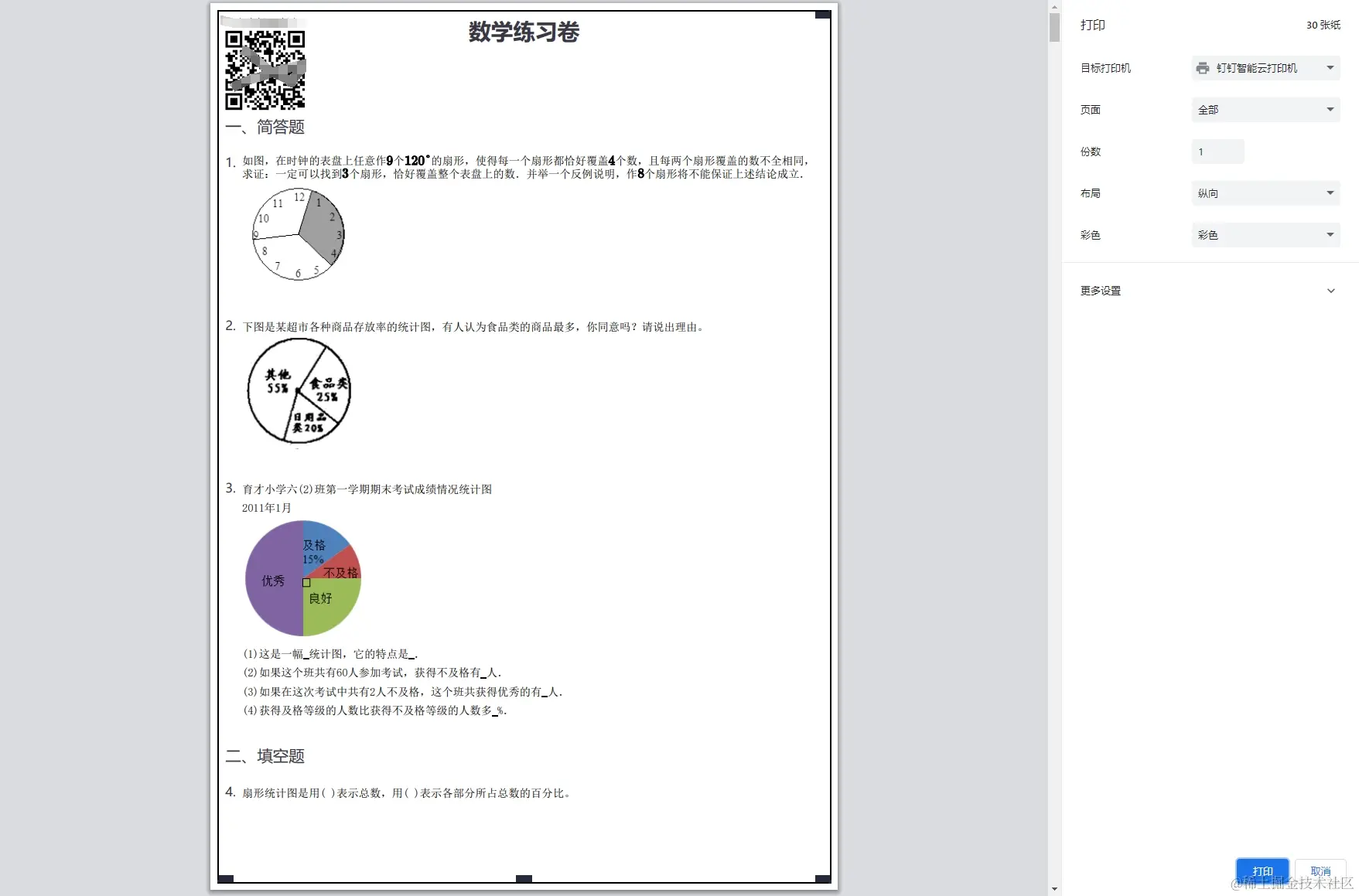Click the colorful exam results pie chart
The image size is (1359, 896).
pos(302,579)
